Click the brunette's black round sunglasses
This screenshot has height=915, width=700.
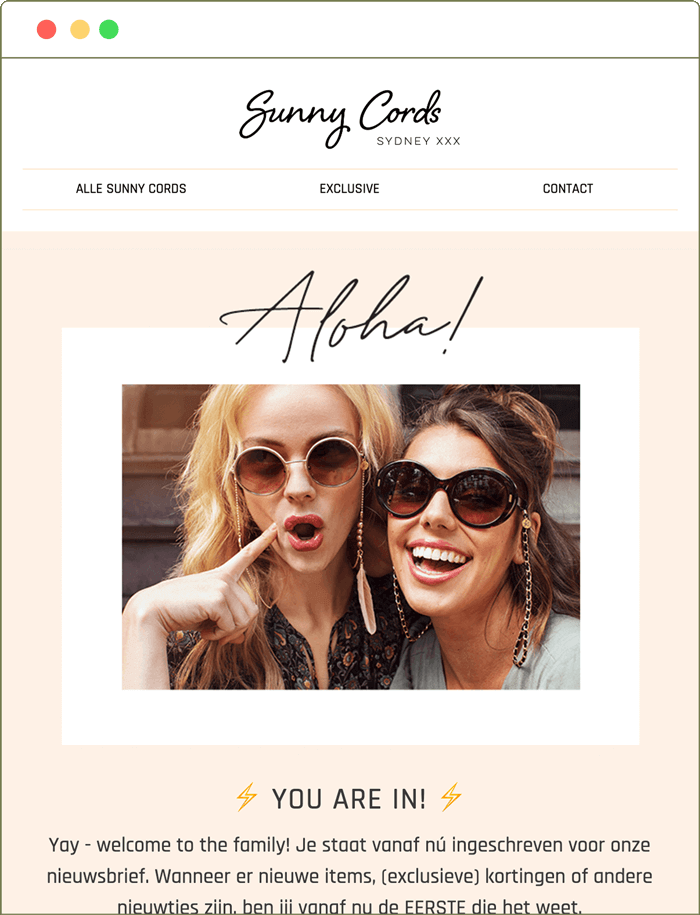point(450,494)
